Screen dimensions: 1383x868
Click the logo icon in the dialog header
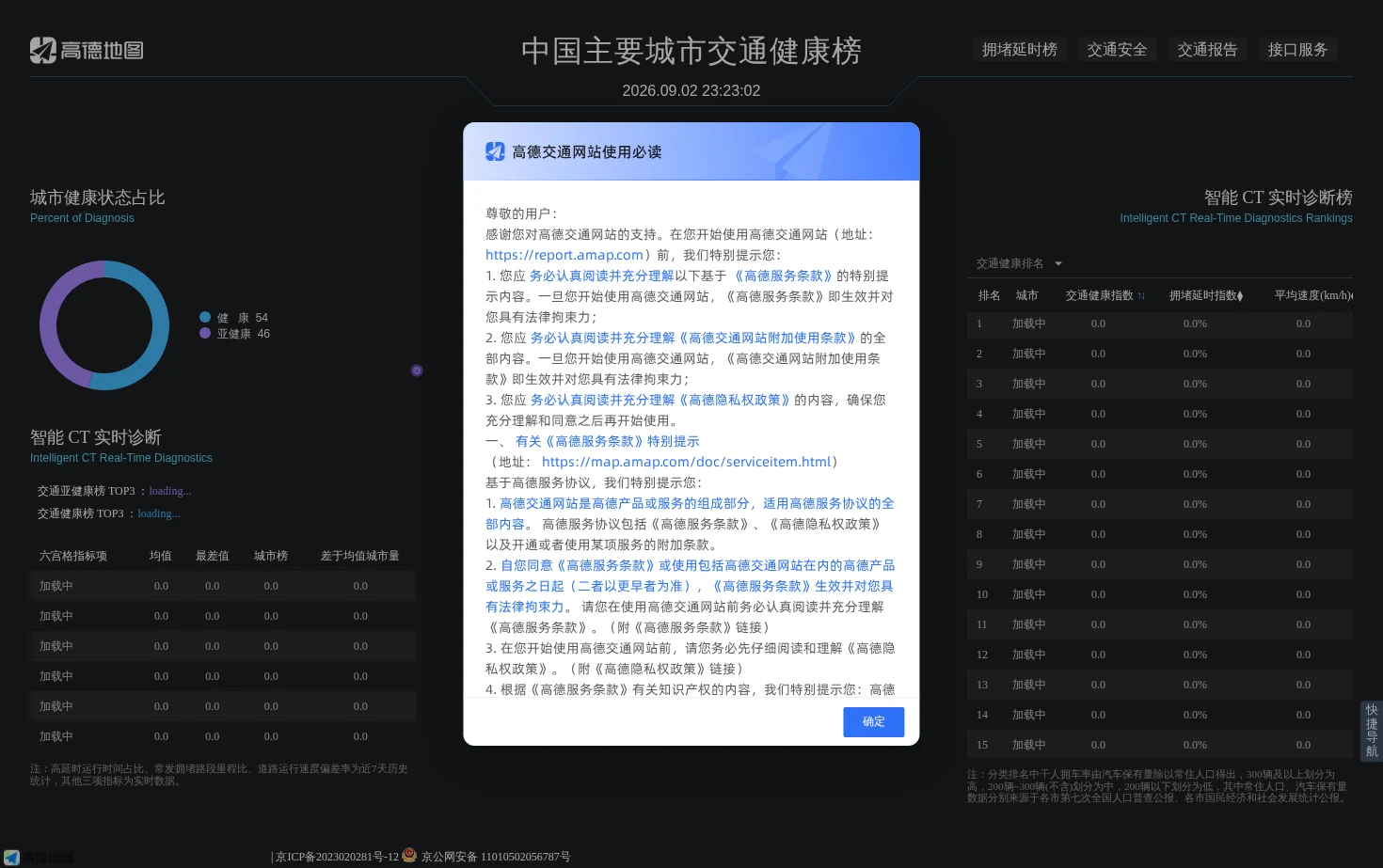pyautogui.click(x=495, y=151)
